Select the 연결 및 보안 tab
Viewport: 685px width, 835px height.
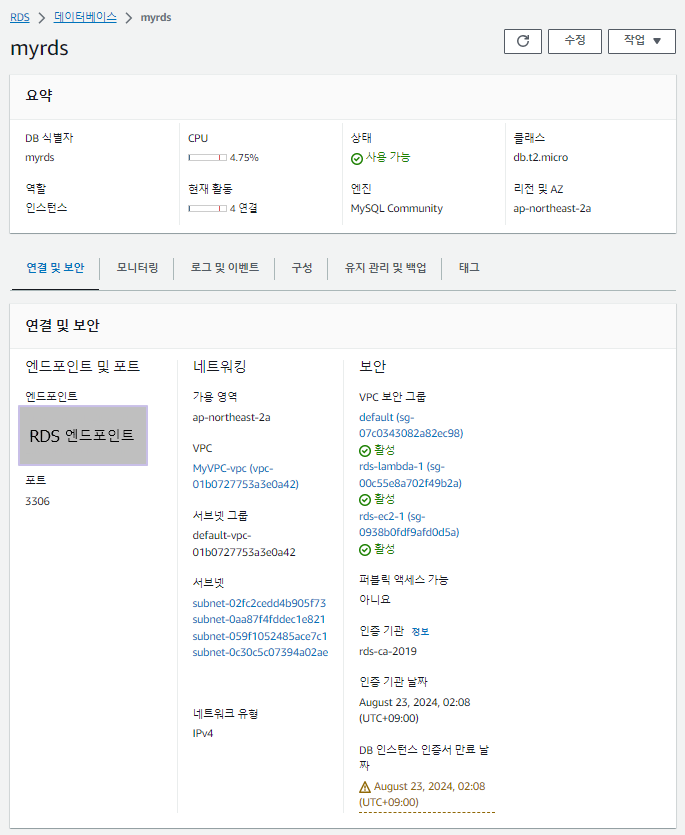pyautogui.click(x=55, y=267)
